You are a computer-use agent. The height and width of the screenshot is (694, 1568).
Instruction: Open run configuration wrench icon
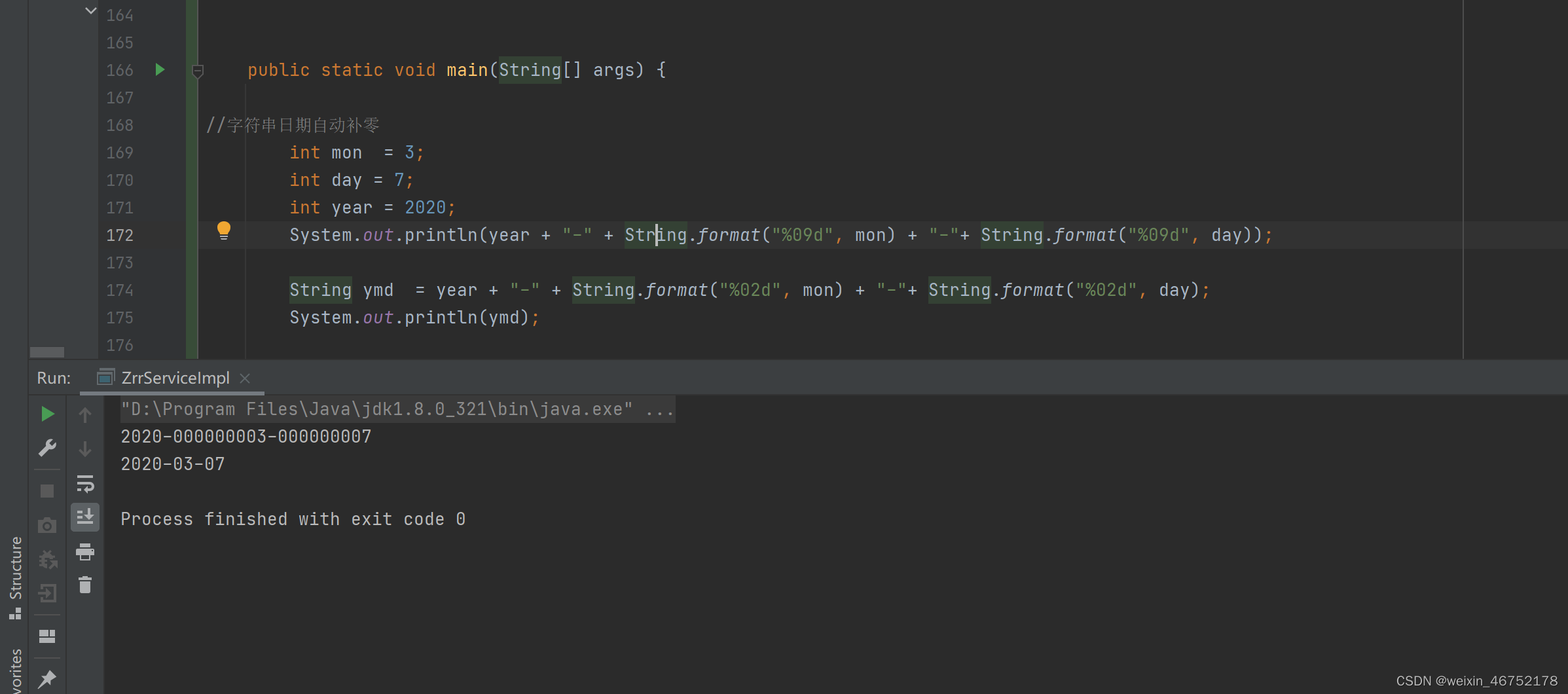tap(47, 448)
